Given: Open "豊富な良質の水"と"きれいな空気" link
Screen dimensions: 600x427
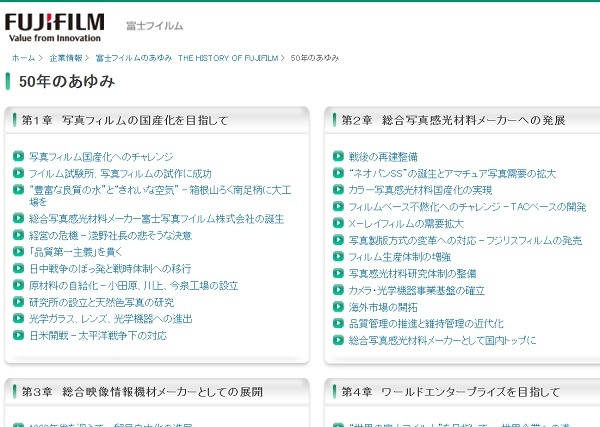Looking at the screenshot, I should [160, 196].
